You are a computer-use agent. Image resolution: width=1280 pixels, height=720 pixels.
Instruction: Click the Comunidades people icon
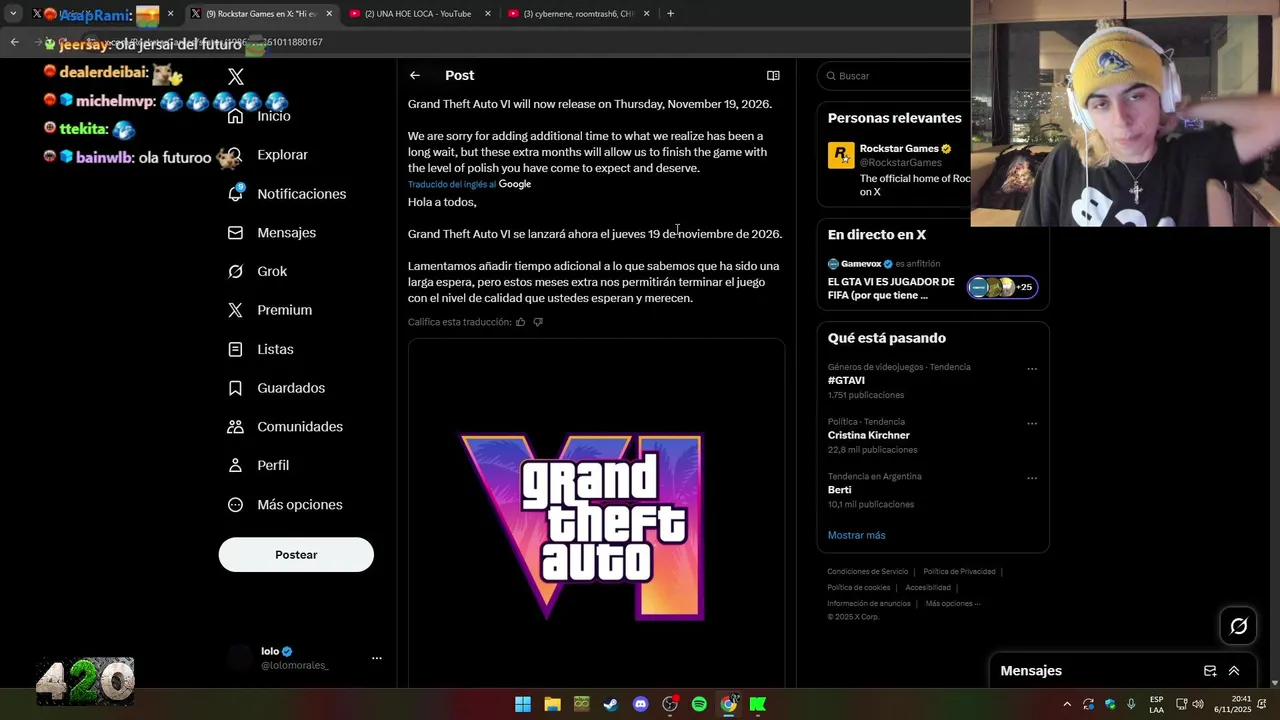click(x=235, y=427)
